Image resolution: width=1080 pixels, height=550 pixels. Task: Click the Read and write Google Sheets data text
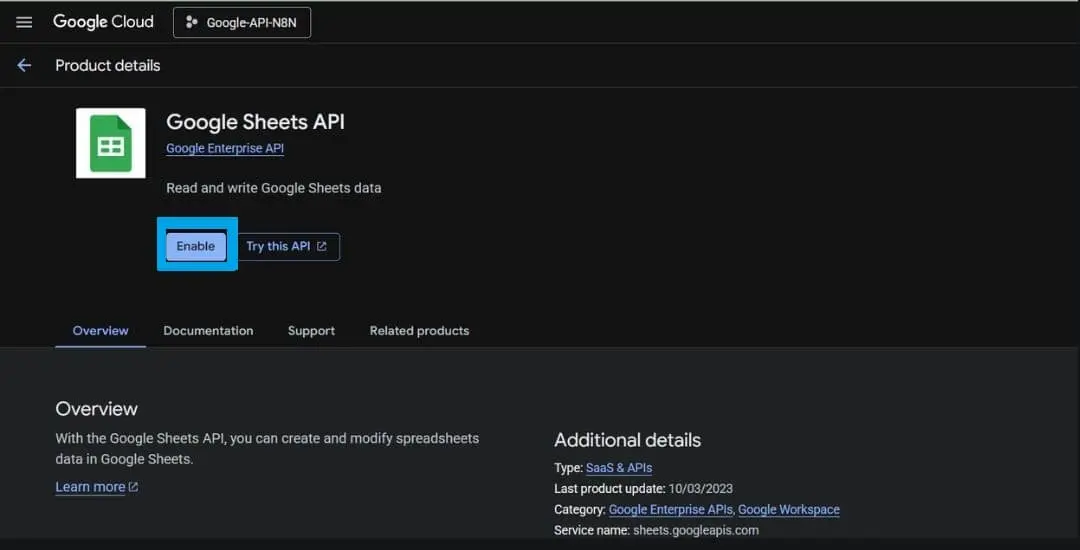pyautogui.click(x=273, y=188)
